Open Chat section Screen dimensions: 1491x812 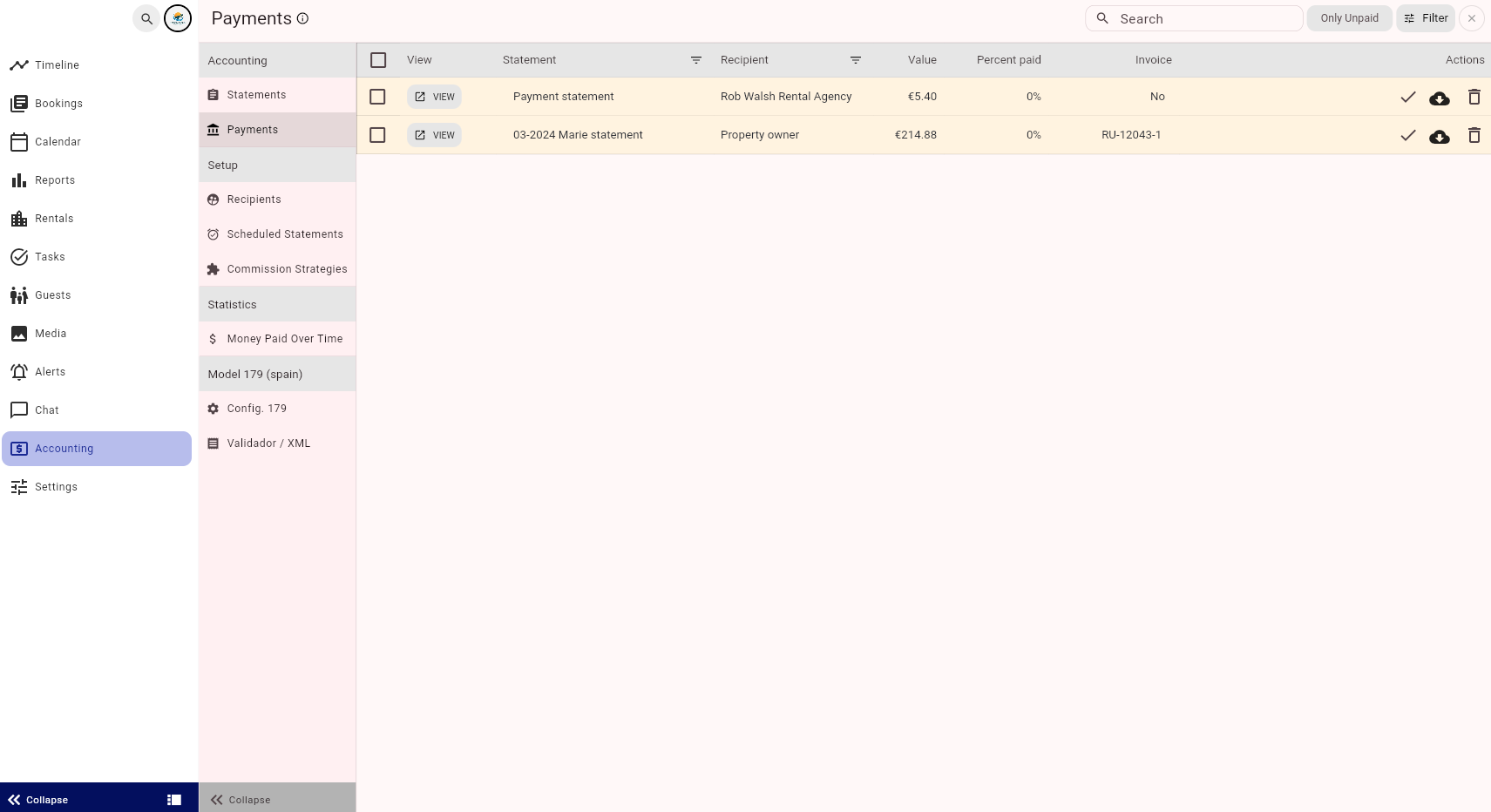tap(97, 410)
